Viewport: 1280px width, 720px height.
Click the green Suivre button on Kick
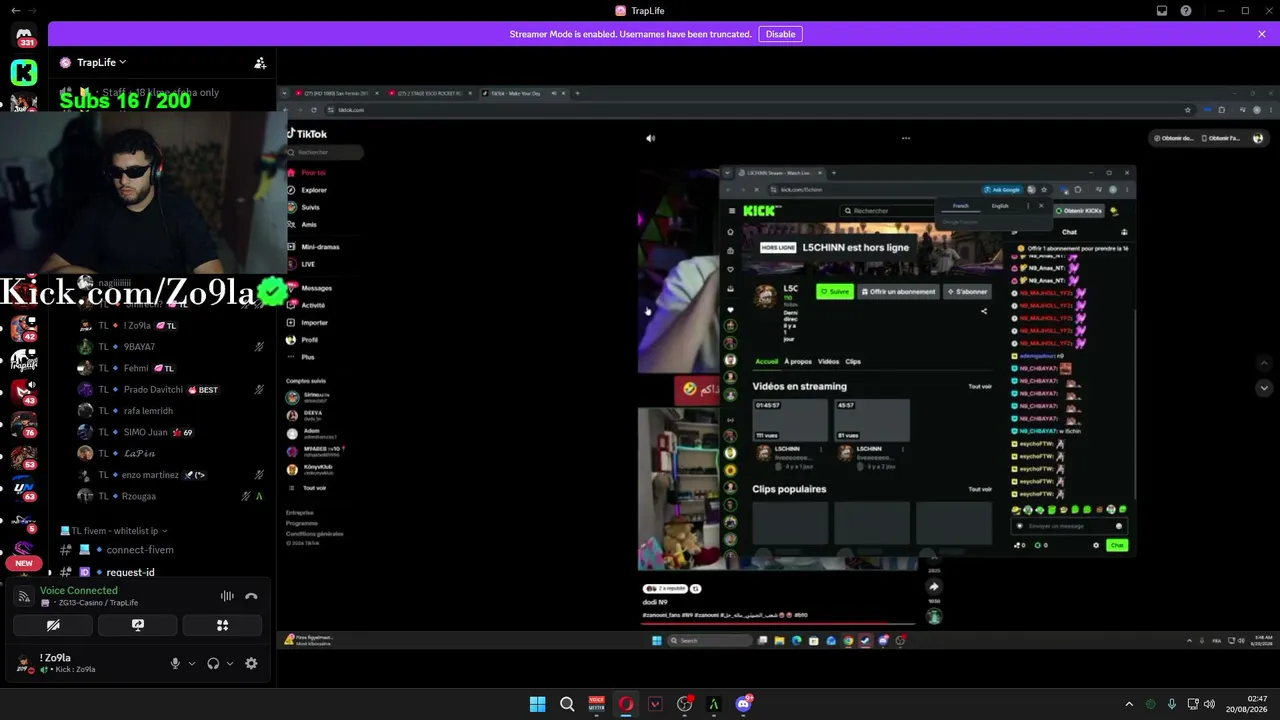(835, 292)
